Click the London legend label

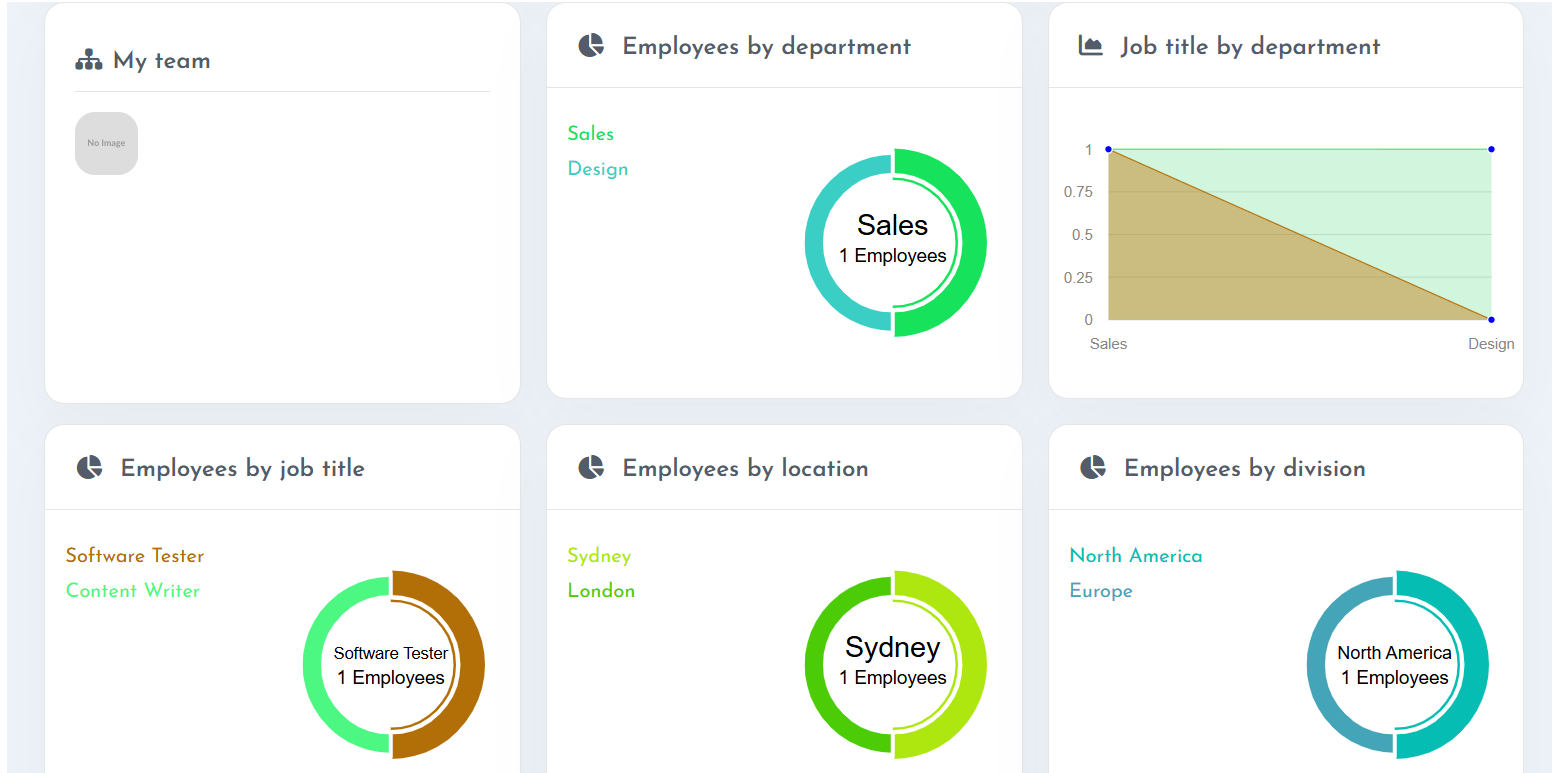[x=601, y=591]
